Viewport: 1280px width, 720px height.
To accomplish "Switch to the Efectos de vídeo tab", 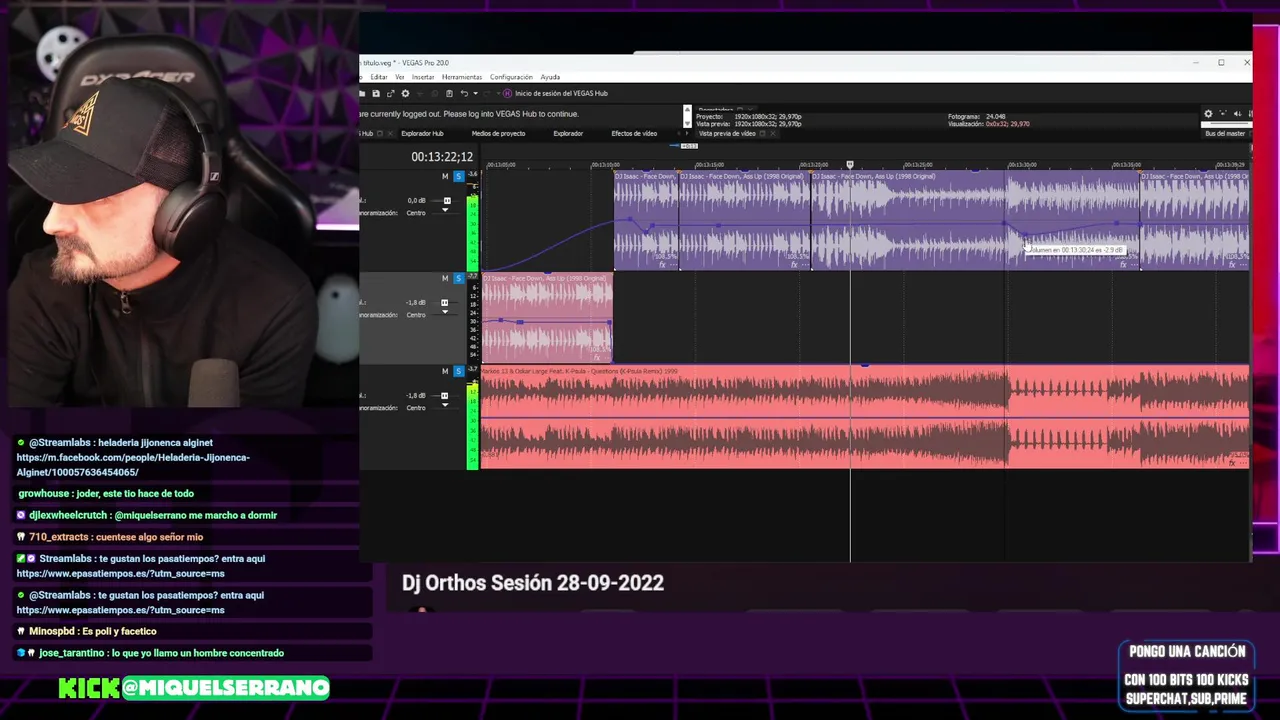I will pos(634,133).
